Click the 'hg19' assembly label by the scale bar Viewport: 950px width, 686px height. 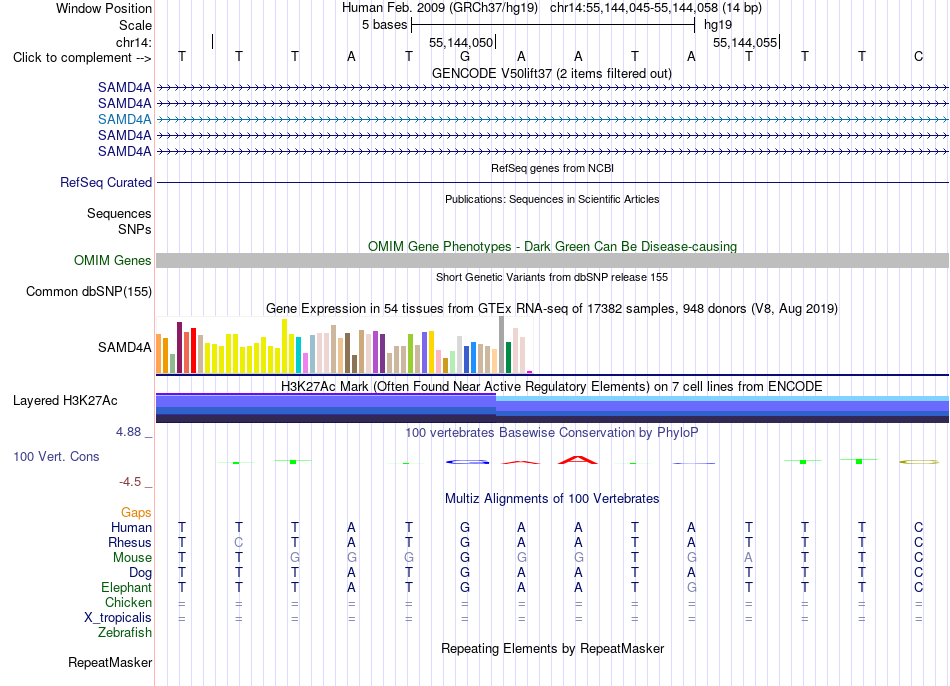[x=718, y=25]
